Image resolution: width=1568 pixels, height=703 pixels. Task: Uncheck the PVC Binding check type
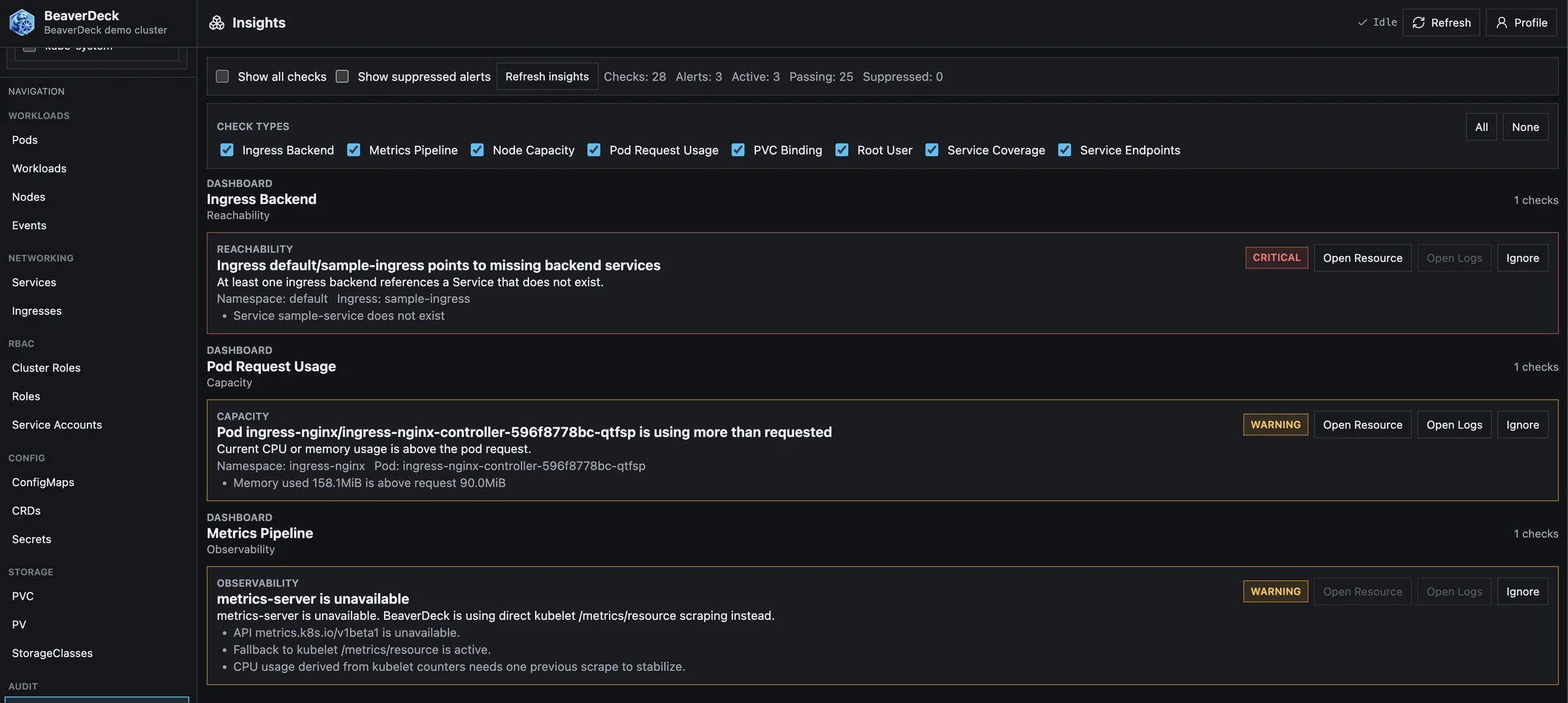point(738,150)
